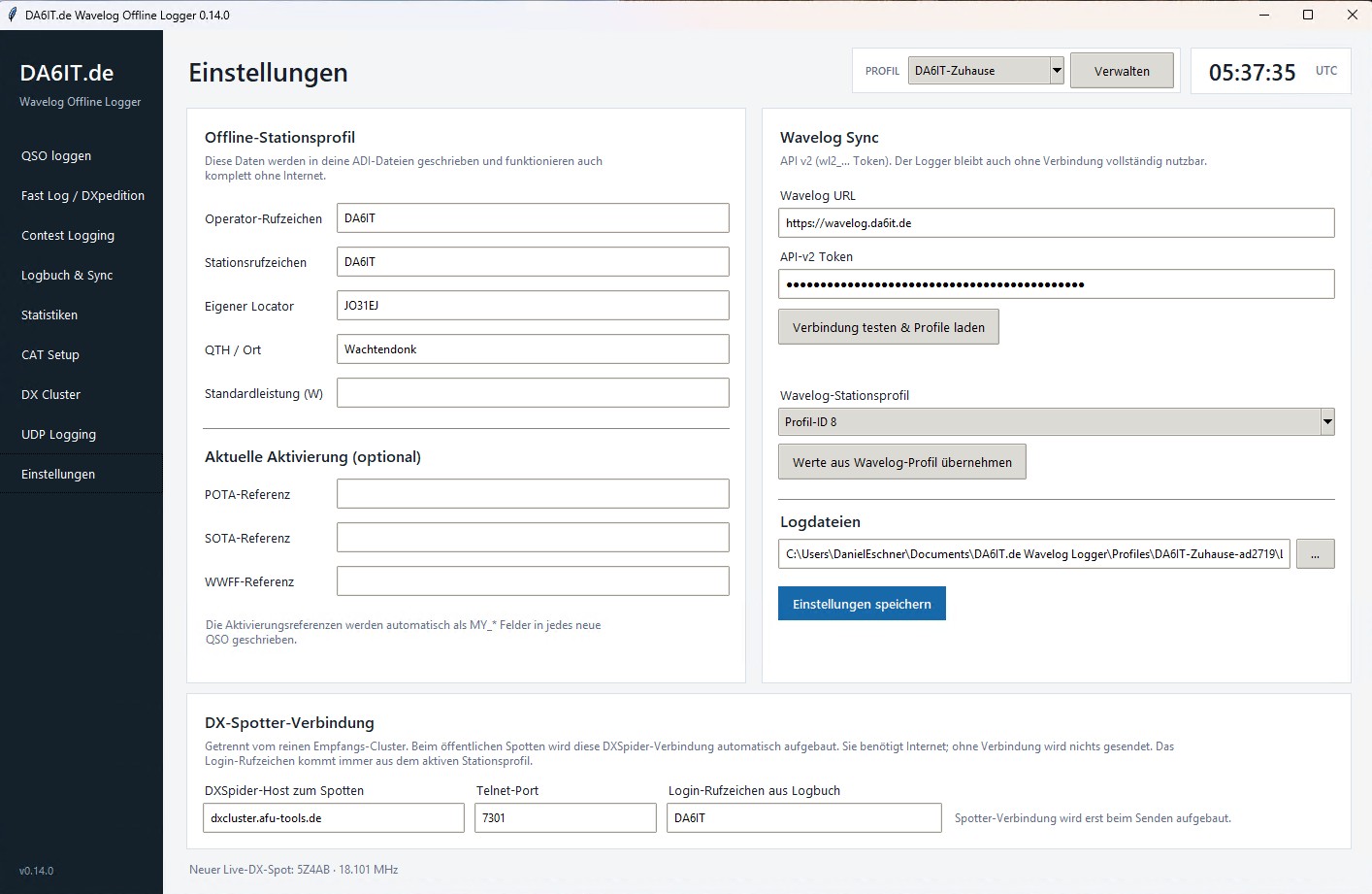
Task: Click the API-v2 Token field
Action: pyautogui.click(x=1056, y=283)
